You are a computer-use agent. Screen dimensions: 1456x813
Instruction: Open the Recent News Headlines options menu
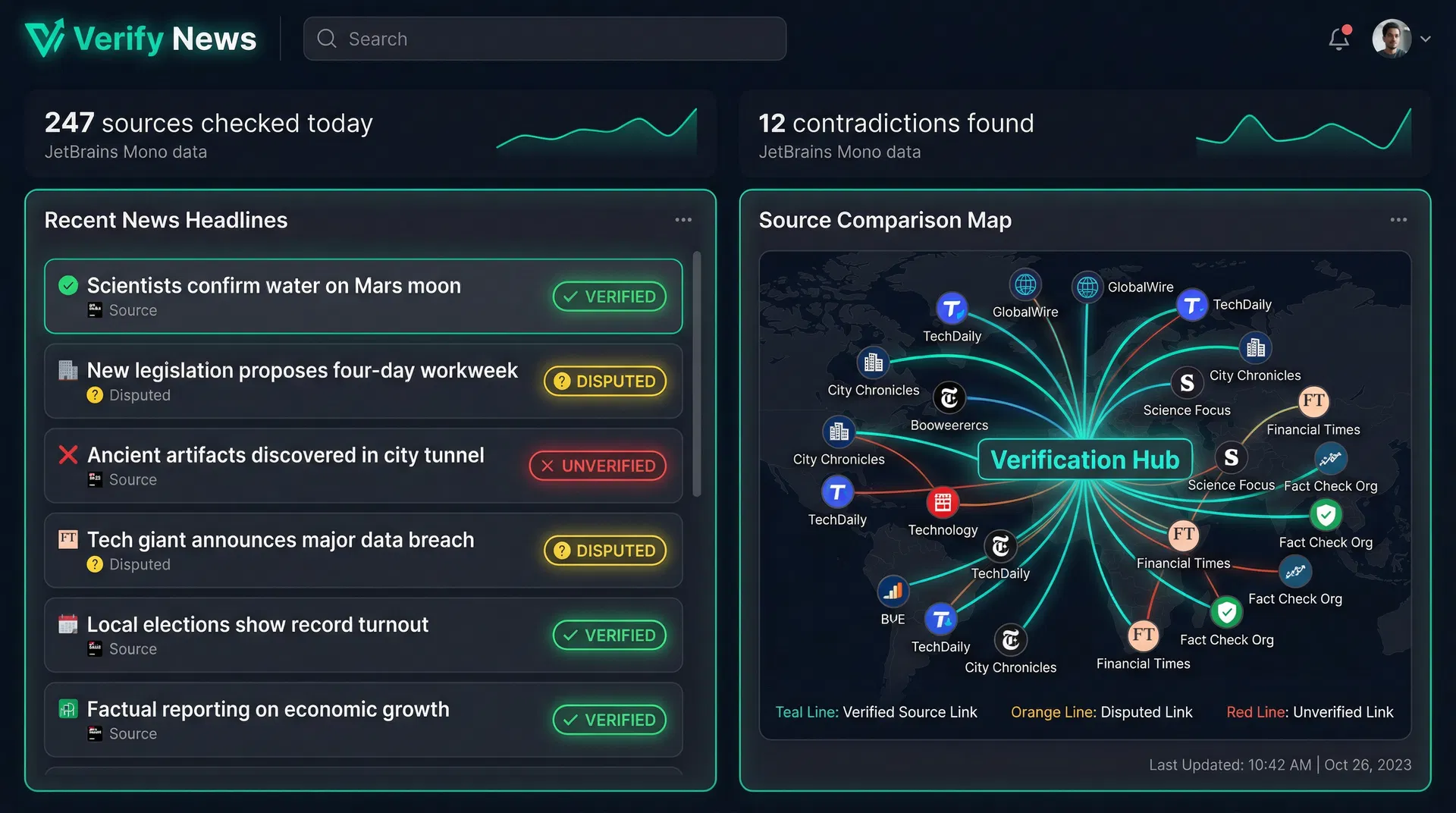(682, 220)
